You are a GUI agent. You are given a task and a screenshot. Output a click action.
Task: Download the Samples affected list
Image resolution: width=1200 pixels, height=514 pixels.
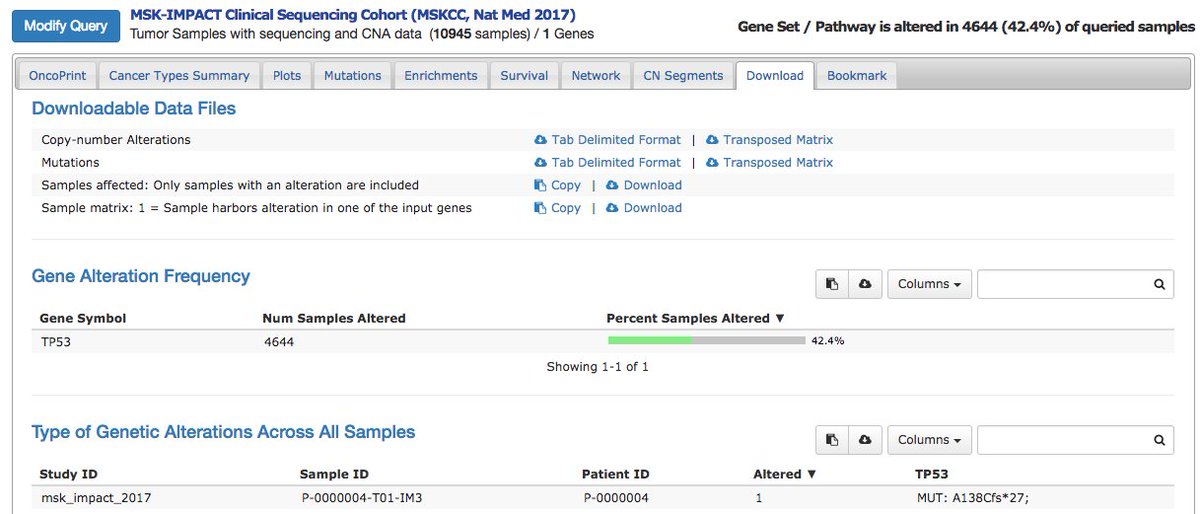pos(644,185)
